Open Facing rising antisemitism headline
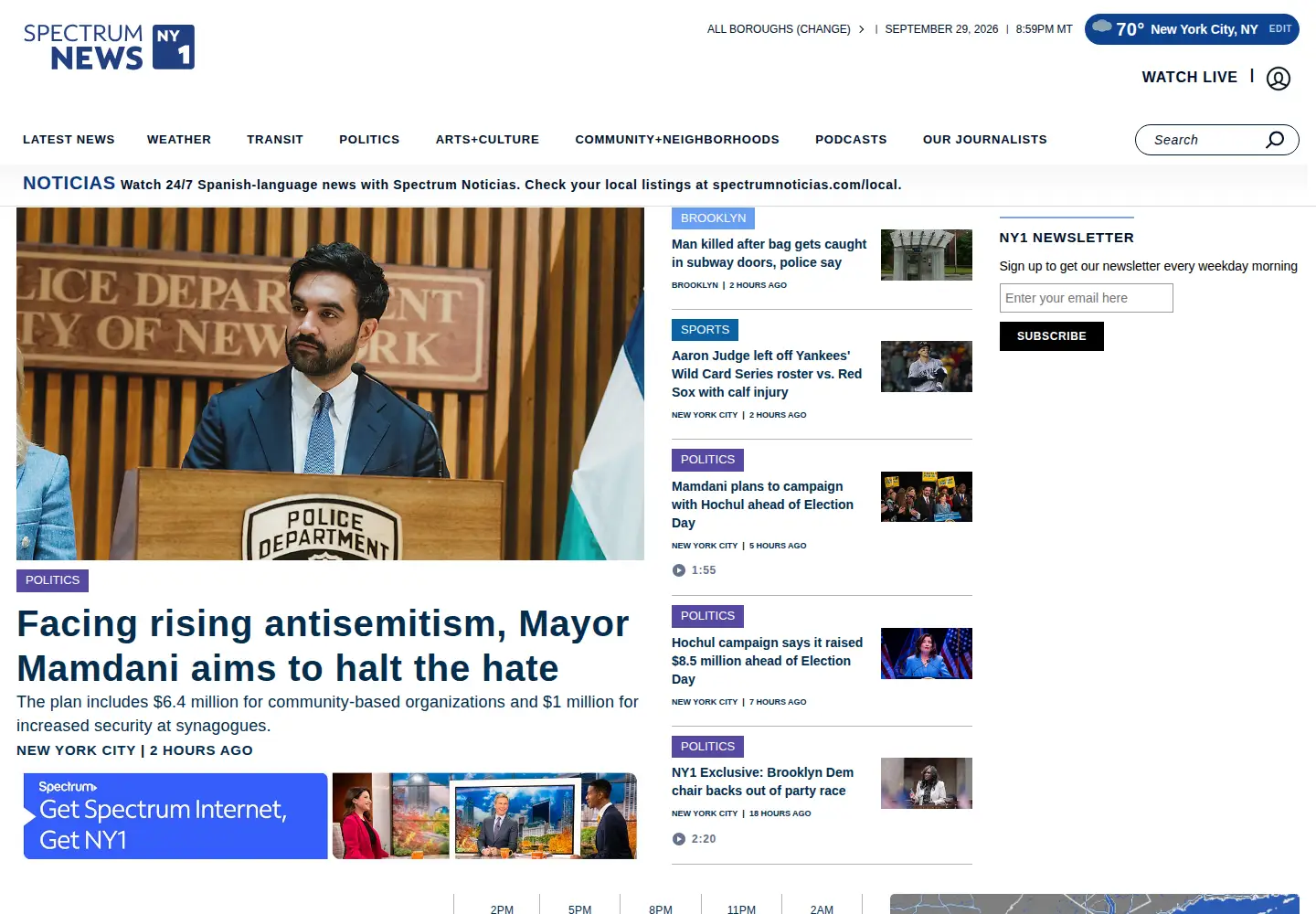Screen dimensions: 1316x914 pos(323,646)
